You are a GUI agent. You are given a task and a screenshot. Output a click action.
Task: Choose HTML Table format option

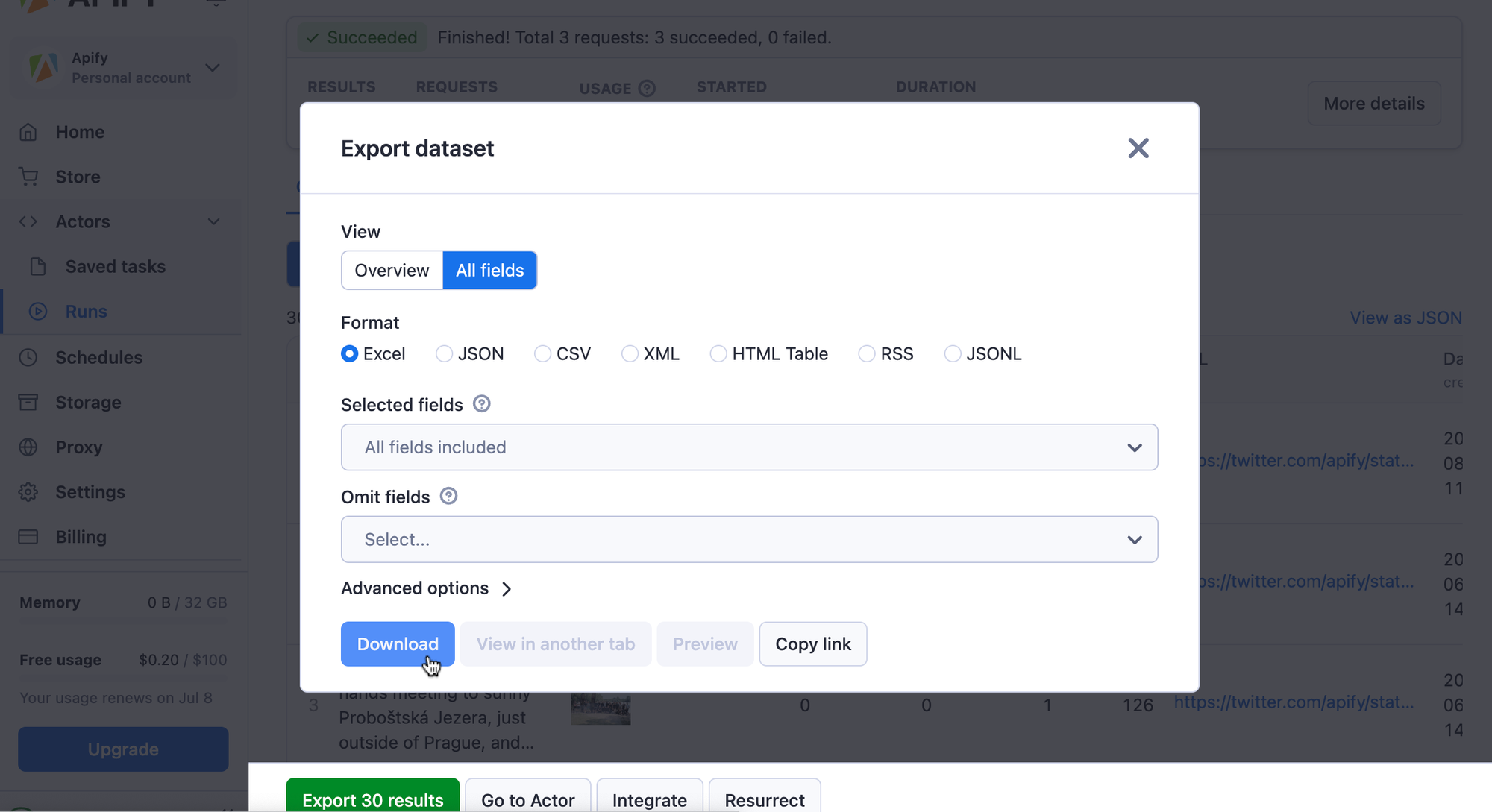(718, 353)
